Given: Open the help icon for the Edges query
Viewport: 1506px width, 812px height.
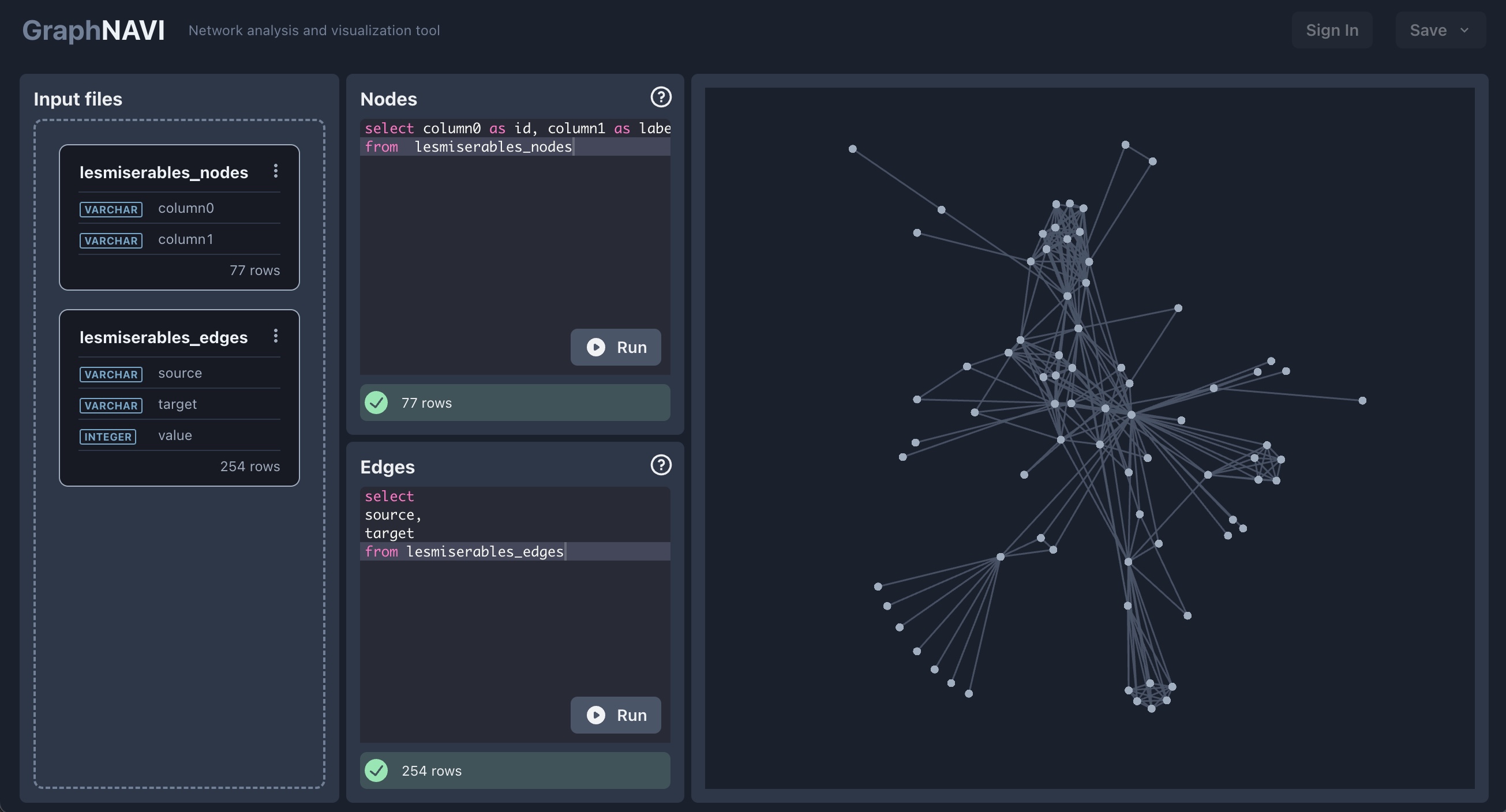Looking at the screenshot, I should (x=661, y=465).
